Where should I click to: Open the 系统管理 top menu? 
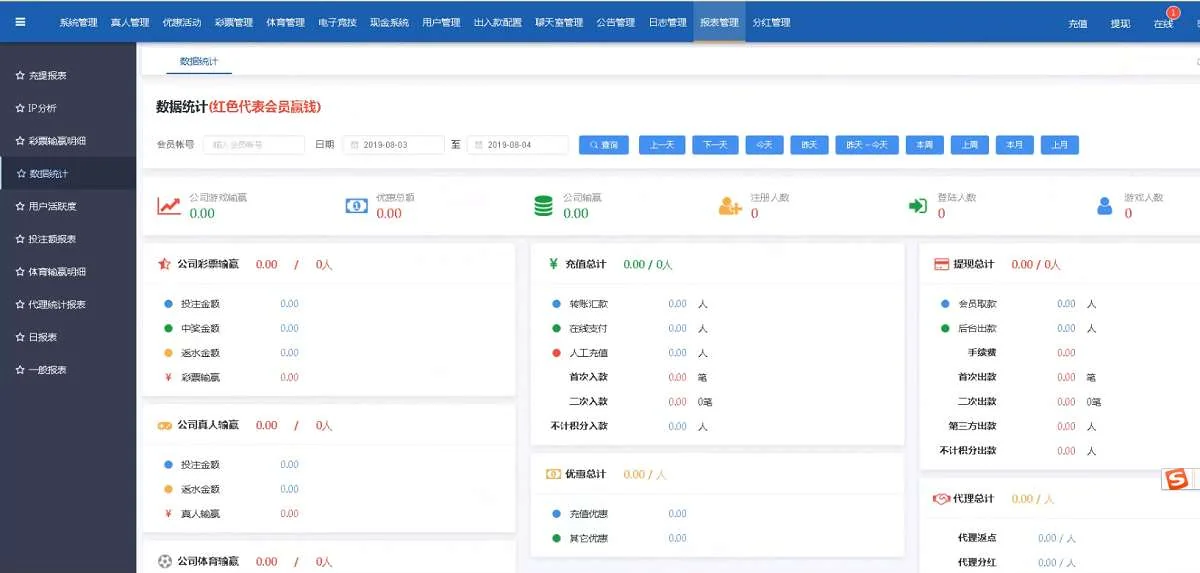78,23
